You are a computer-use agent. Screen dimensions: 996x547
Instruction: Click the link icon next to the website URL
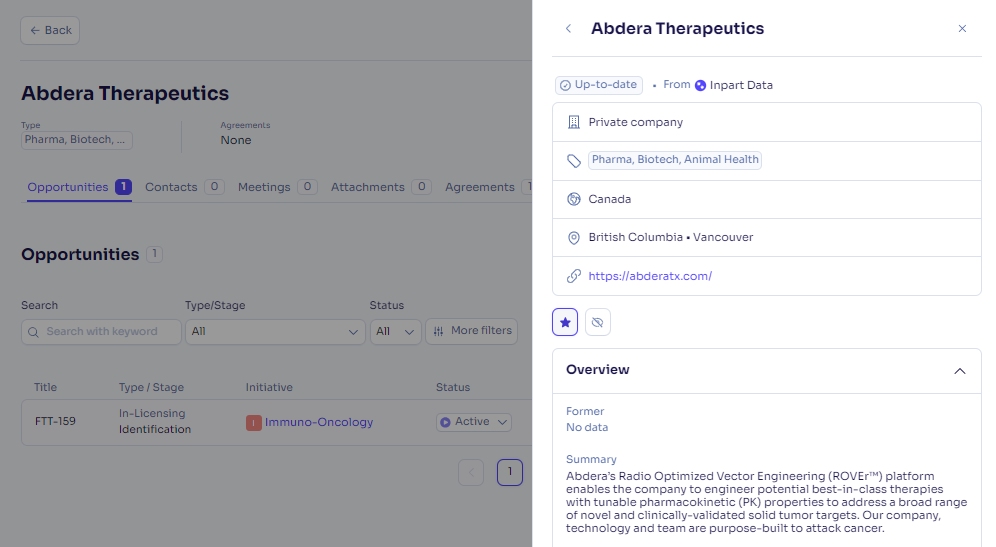coord(574,276)
